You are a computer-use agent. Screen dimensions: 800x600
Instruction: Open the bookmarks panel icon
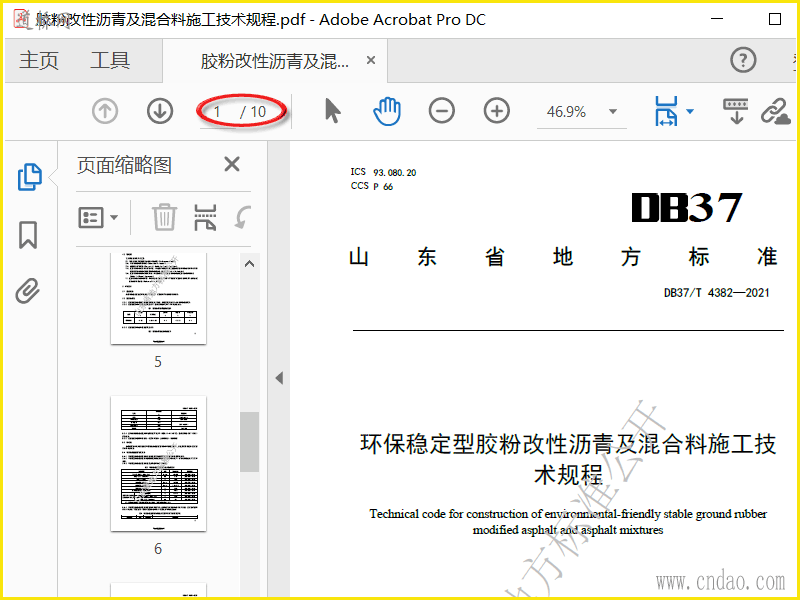pyautogui.click(x=28, y=235)
